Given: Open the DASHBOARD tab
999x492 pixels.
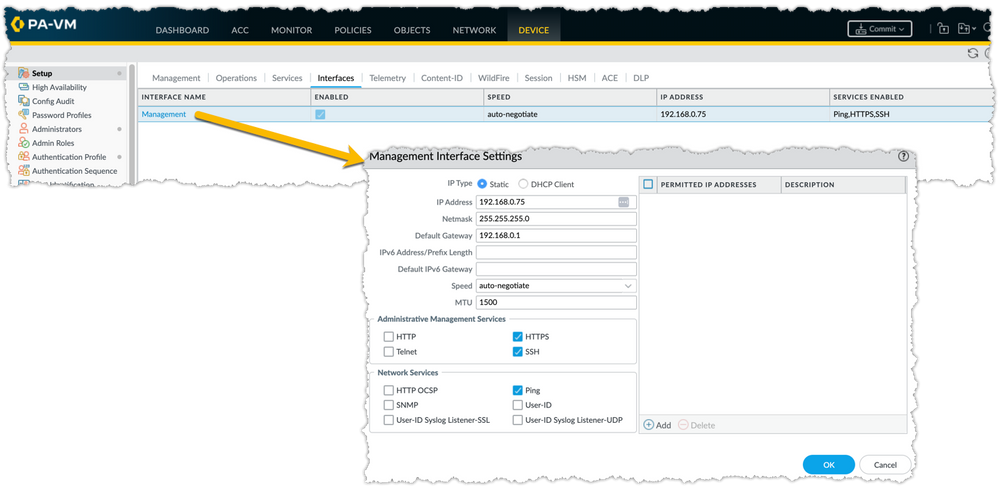Looking at the screenshot, I should (182, 30).
